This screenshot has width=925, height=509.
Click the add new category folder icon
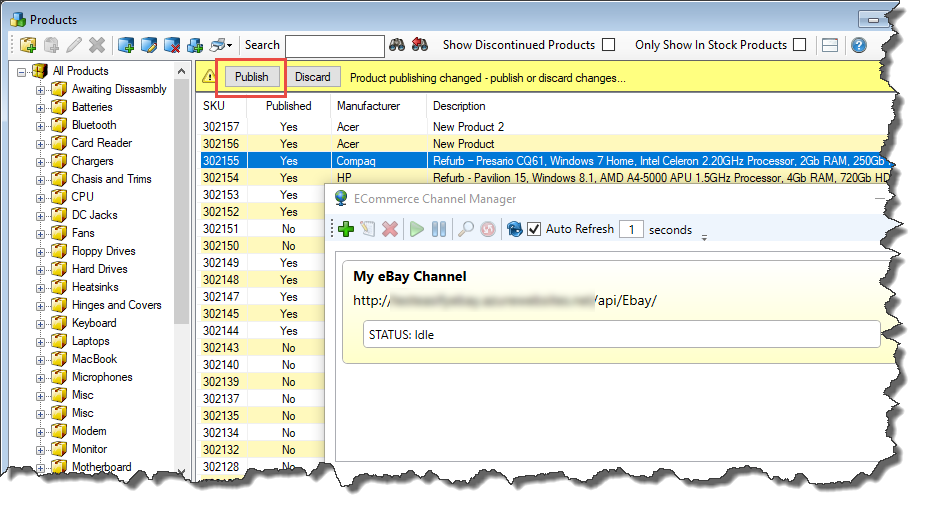(28, 45)
